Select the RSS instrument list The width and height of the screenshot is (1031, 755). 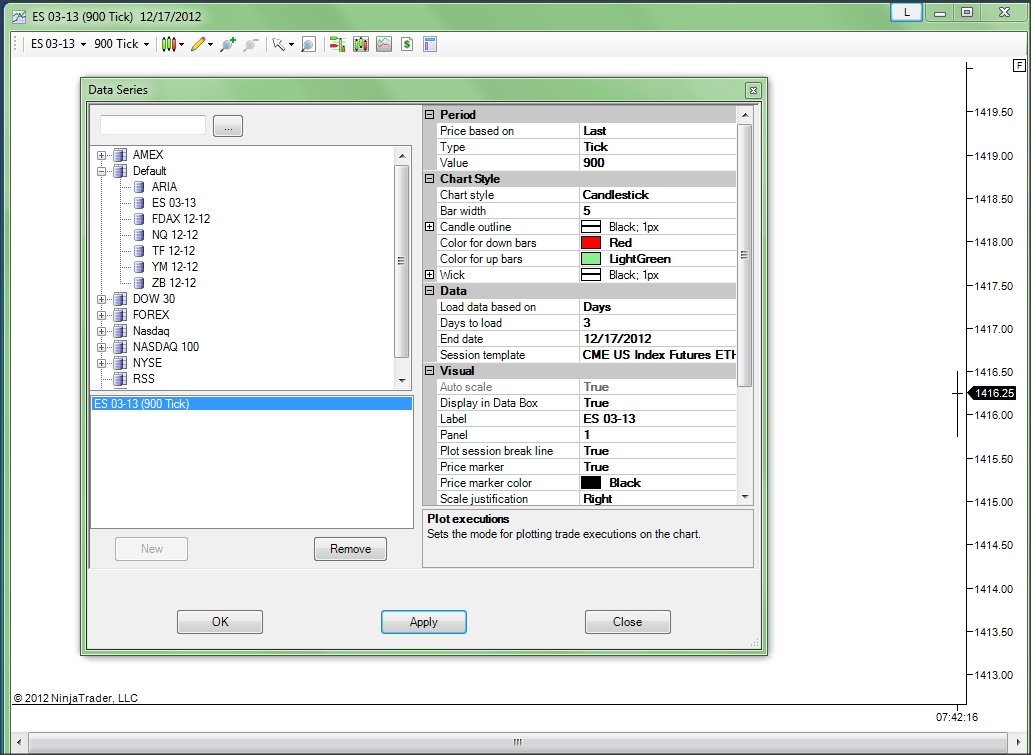[143, 379]
